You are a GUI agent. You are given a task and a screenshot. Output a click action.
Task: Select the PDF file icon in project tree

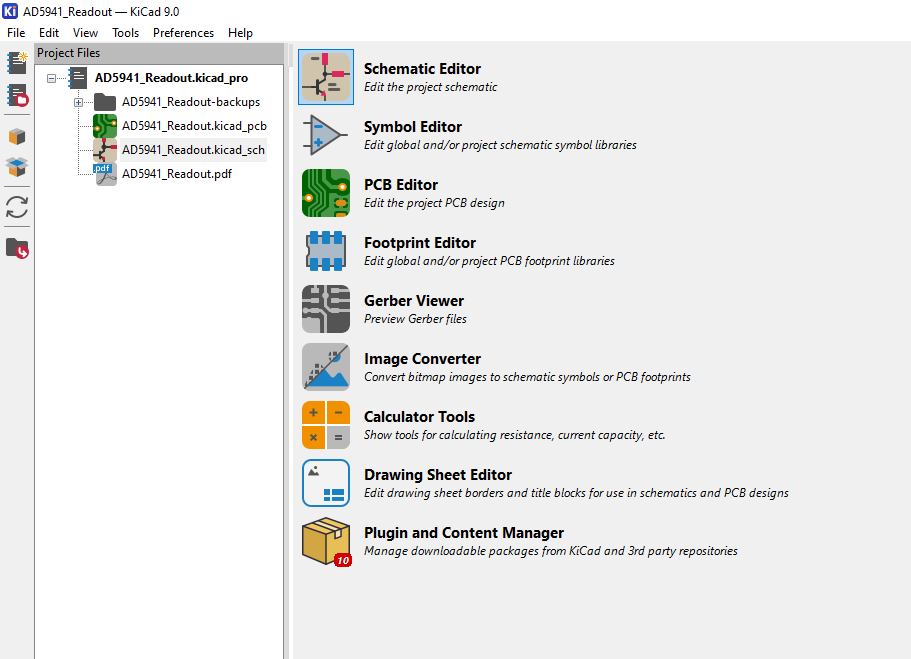[105, 174]
